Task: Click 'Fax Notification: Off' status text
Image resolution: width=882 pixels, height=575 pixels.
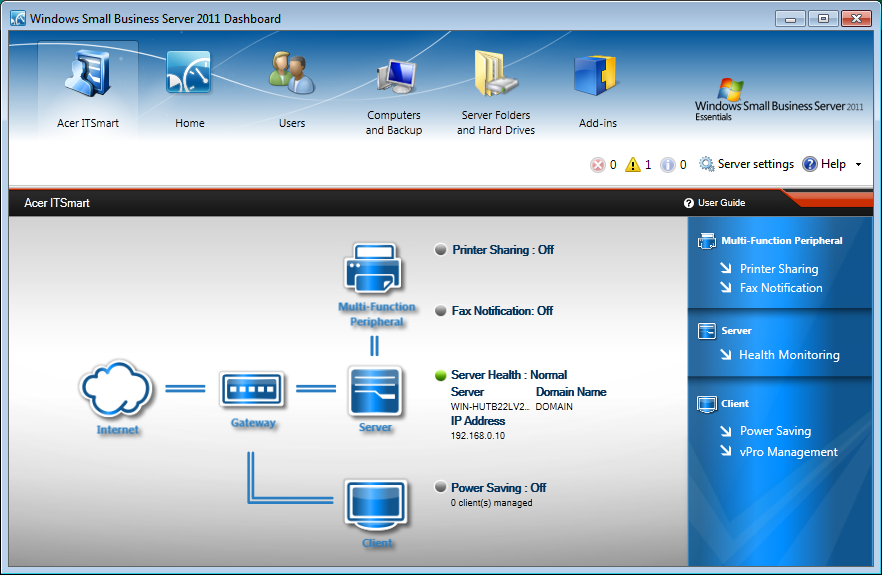Action: coord(502,311)
